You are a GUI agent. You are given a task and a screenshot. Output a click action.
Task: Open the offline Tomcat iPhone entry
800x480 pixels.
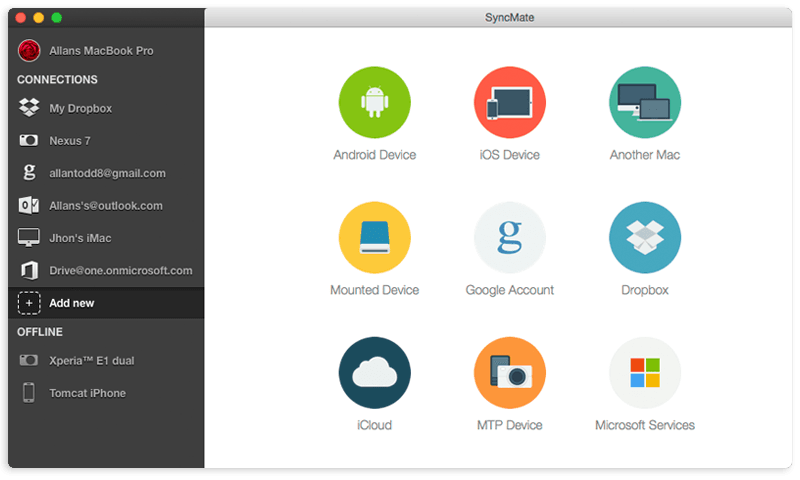point(87,393)
